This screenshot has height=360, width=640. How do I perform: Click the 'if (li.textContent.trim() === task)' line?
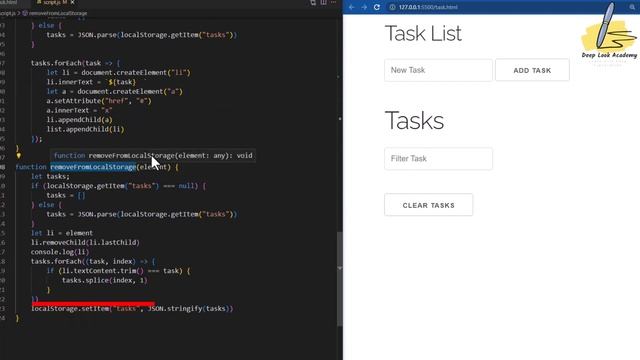click(118, 271)
